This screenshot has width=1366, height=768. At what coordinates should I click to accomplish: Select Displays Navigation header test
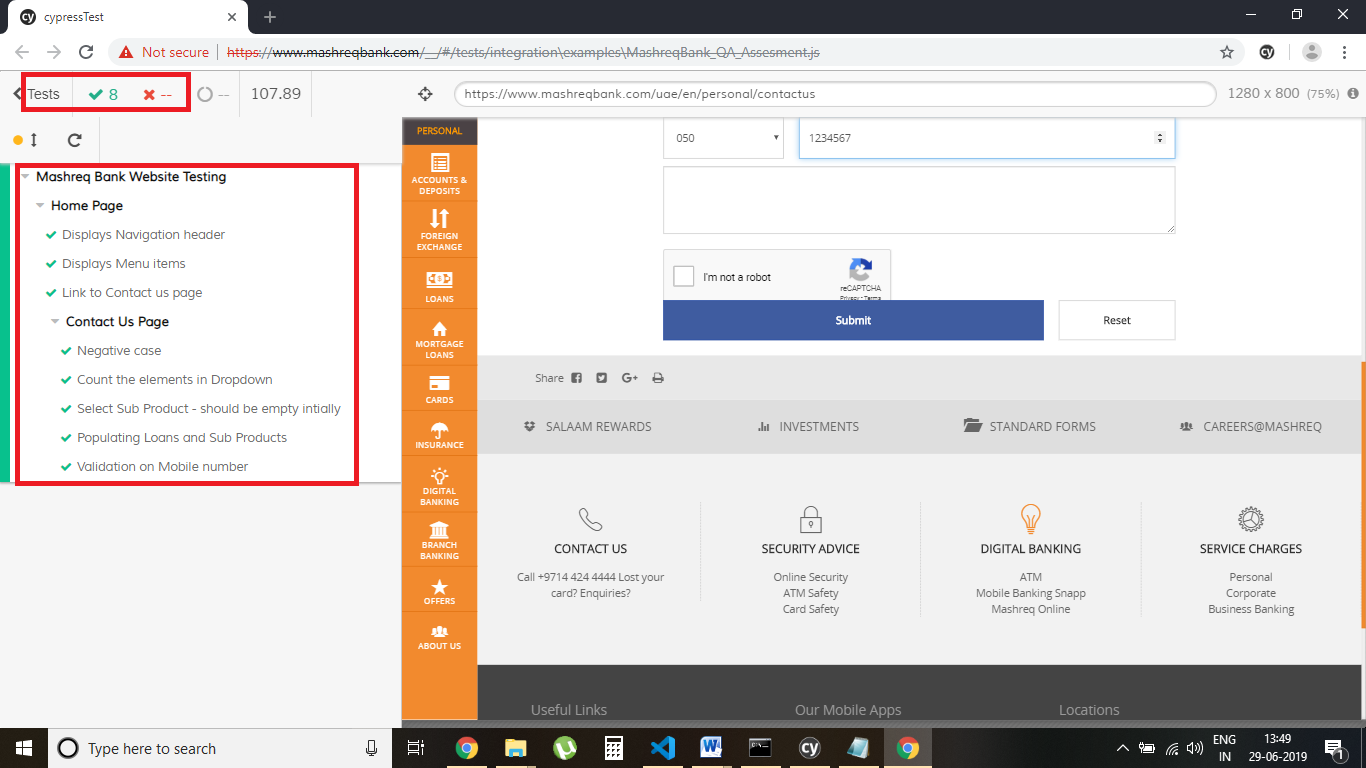[143, 235]
